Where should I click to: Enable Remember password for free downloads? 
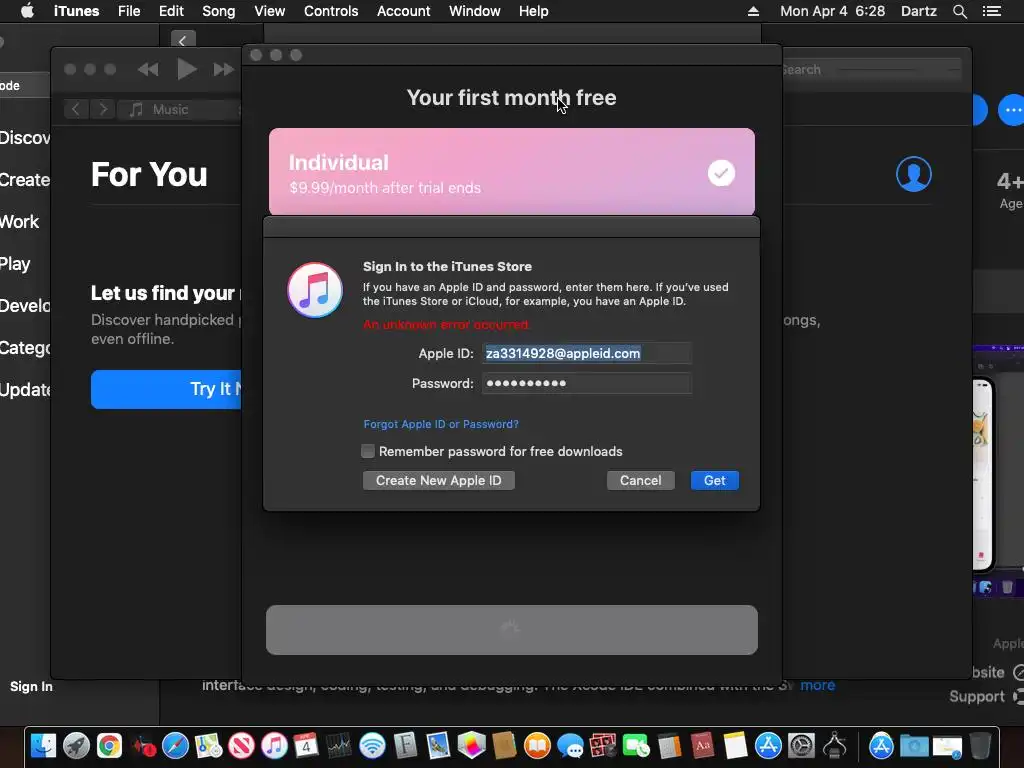(x=368, y=451)
